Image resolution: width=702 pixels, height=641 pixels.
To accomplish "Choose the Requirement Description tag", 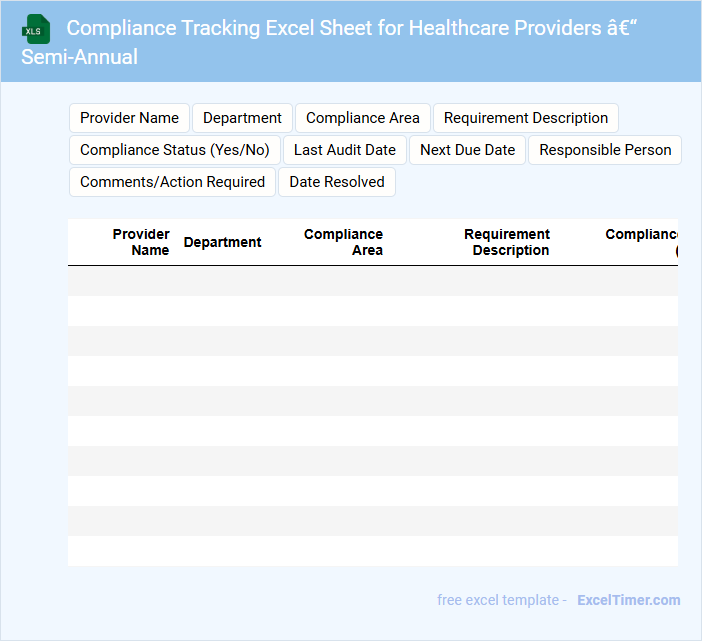I will (x=525, y=118).
